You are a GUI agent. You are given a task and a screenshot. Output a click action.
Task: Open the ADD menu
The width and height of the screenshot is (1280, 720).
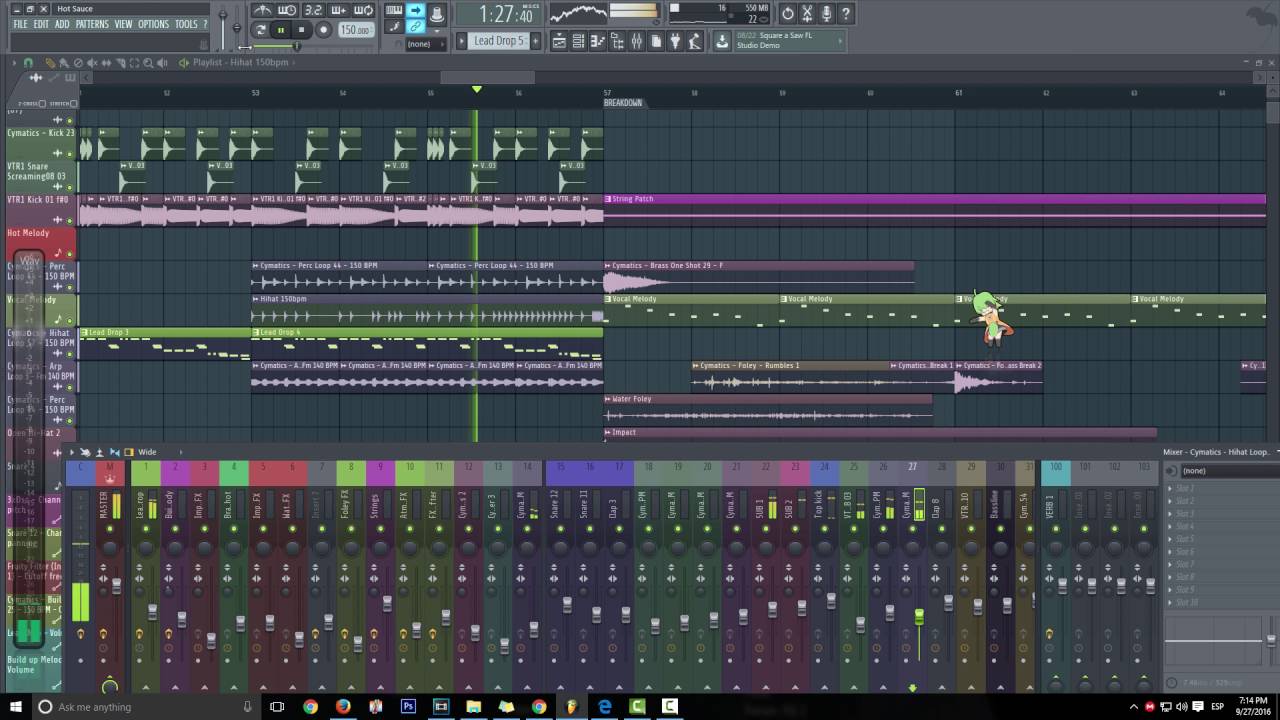[62, 24]
